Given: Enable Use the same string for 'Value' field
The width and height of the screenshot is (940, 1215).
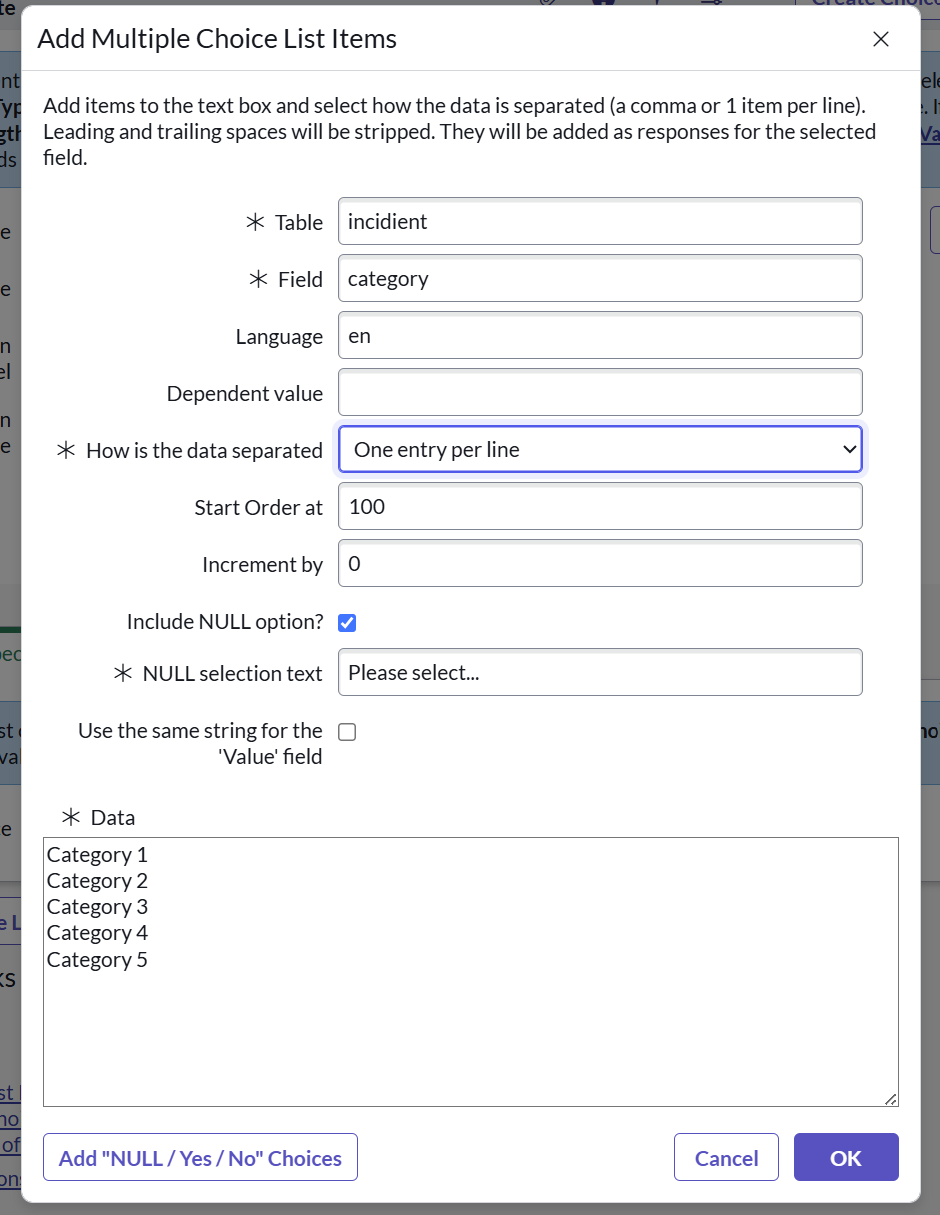Looking at the screenshot, I should point(347,731).
